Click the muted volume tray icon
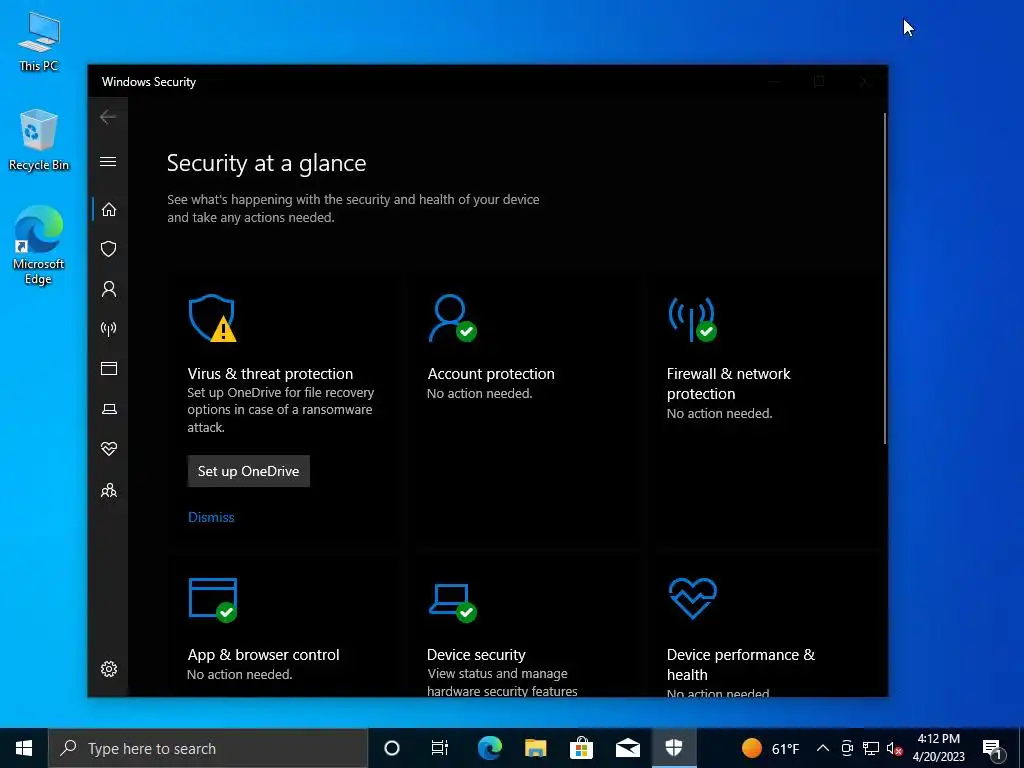This screenshot has width=1024, height=768. coord(894,749)
